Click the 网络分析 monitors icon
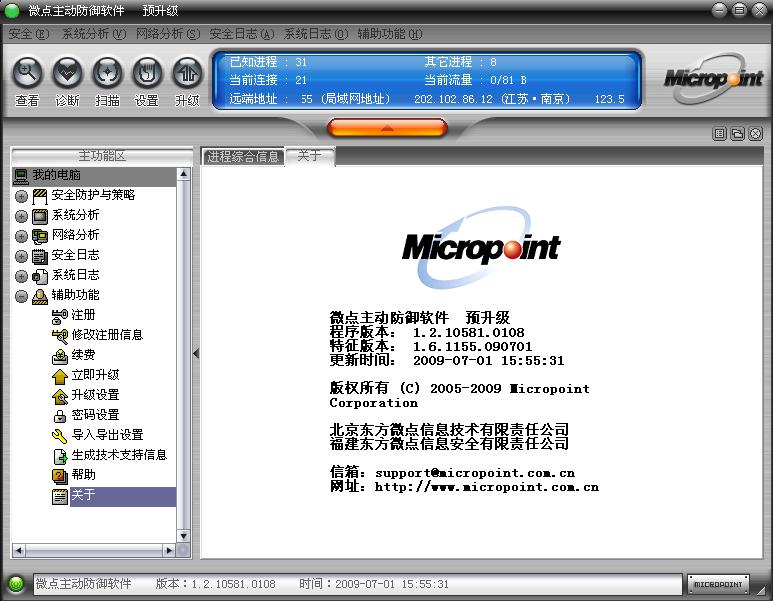 click(x=40, y=236)
